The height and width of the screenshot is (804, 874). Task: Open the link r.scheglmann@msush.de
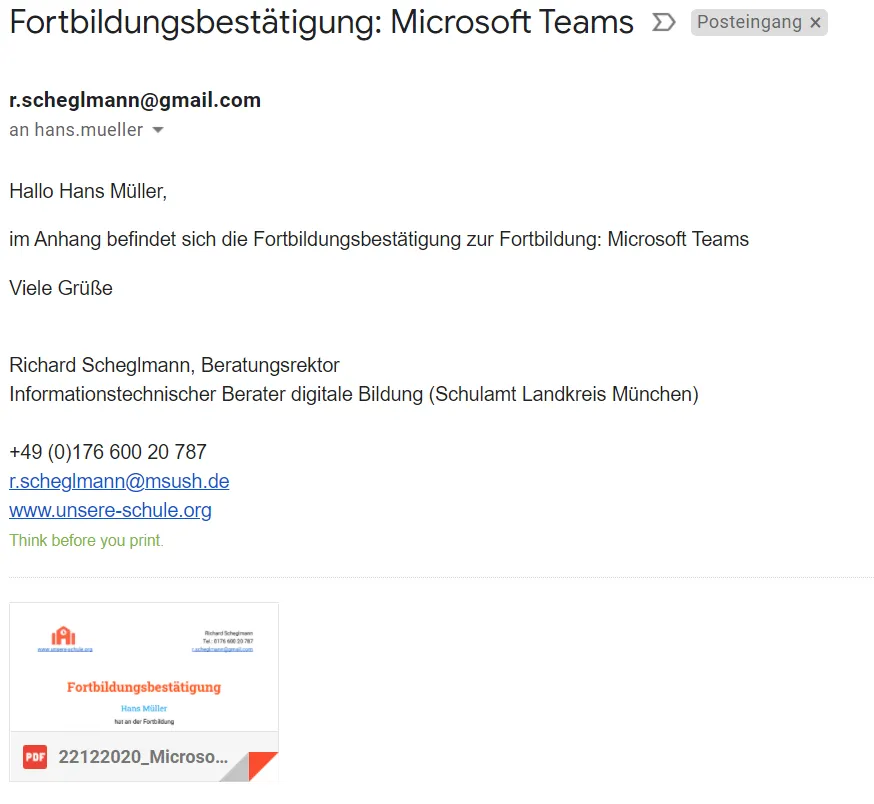pyautogui.click(x=118, y=481)
